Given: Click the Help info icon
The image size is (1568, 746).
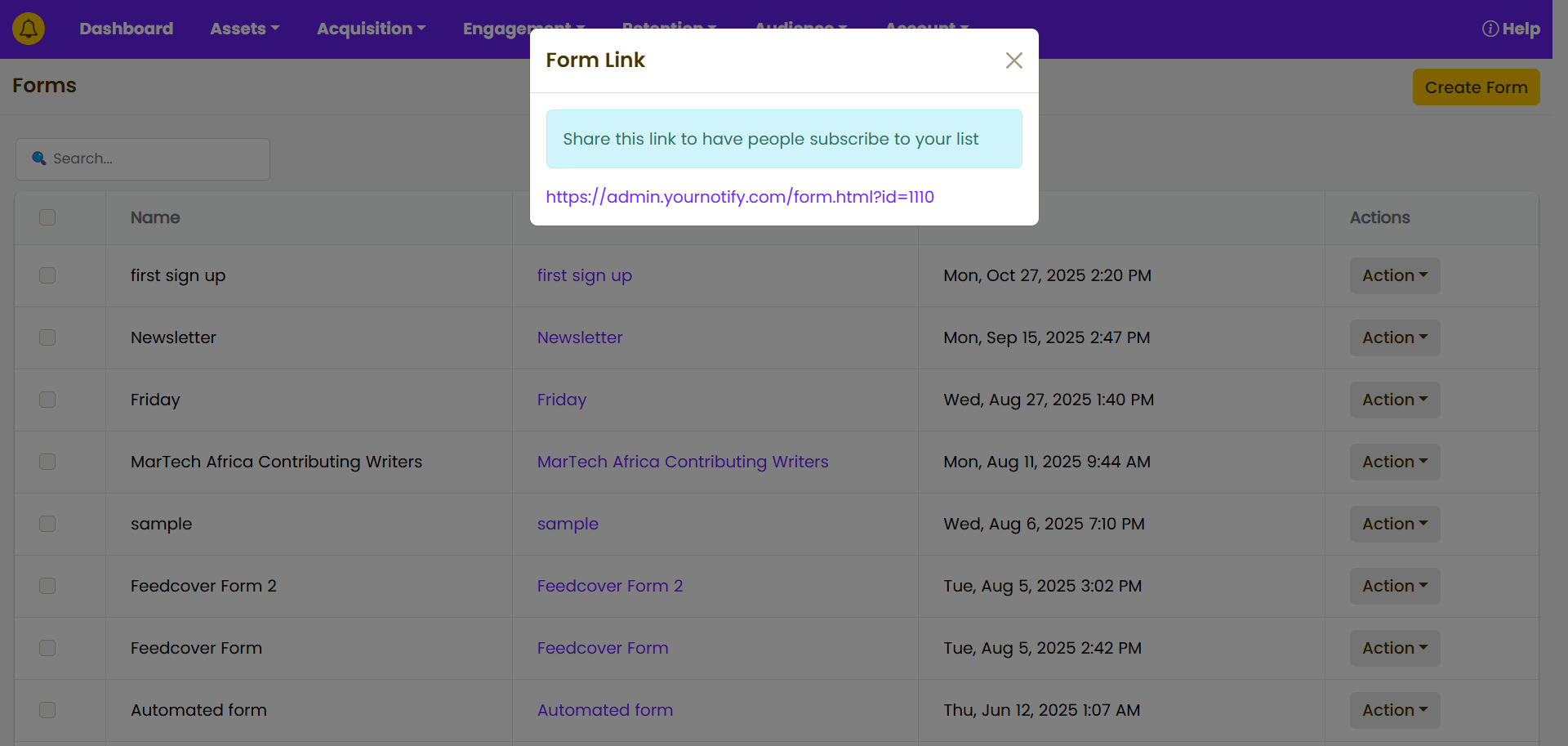Looking at the screenshot, I should coord(1490,29).
